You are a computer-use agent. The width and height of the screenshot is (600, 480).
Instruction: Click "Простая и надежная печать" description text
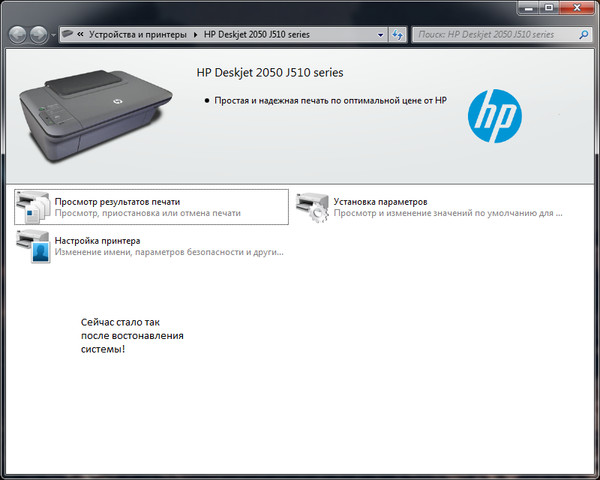pyautogui.click(x=330, y=101)
